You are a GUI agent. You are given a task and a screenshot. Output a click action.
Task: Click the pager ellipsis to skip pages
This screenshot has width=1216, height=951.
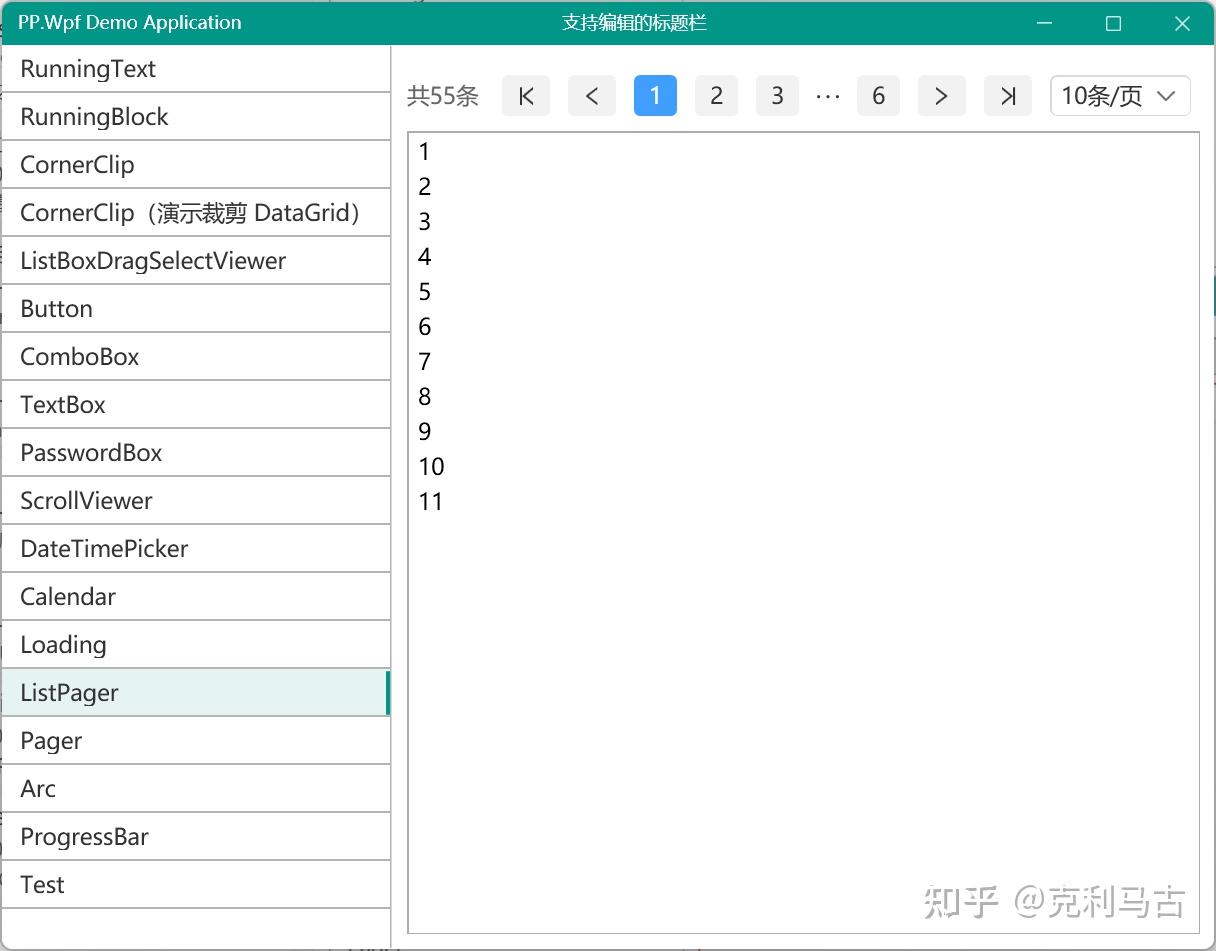pyautogui.click(x=828, y=96)
